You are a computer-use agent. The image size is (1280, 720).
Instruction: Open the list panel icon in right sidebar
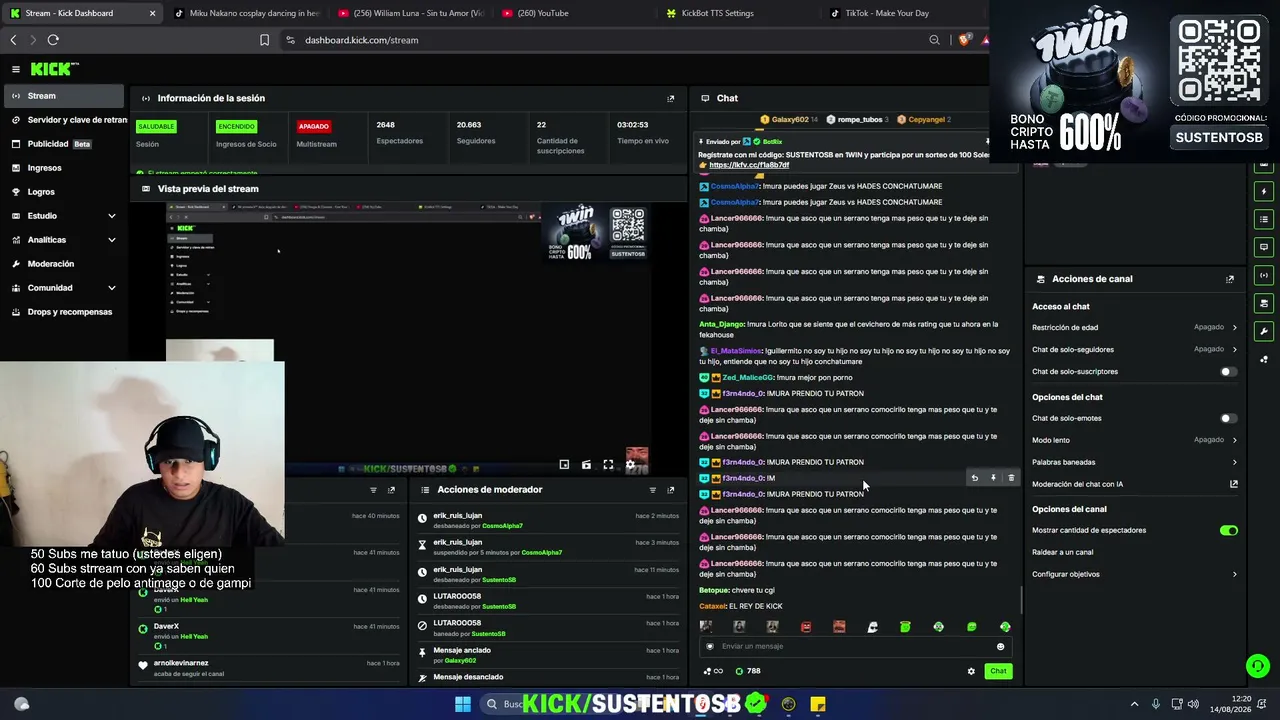click(1265, 219)
